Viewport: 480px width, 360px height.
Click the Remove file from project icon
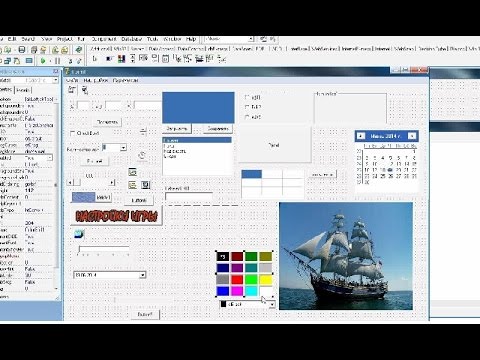(65, 50)
